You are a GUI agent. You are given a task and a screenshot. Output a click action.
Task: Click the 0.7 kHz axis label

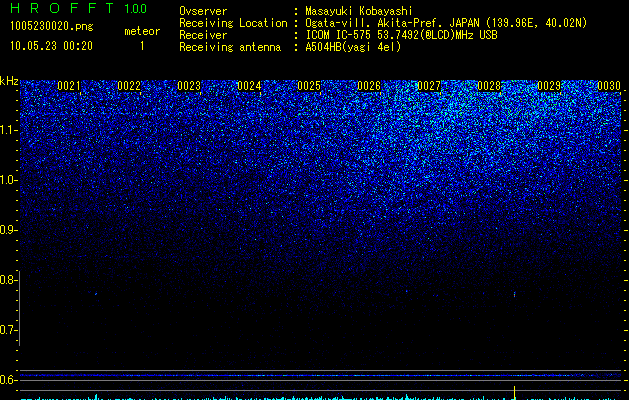(9, 330)
